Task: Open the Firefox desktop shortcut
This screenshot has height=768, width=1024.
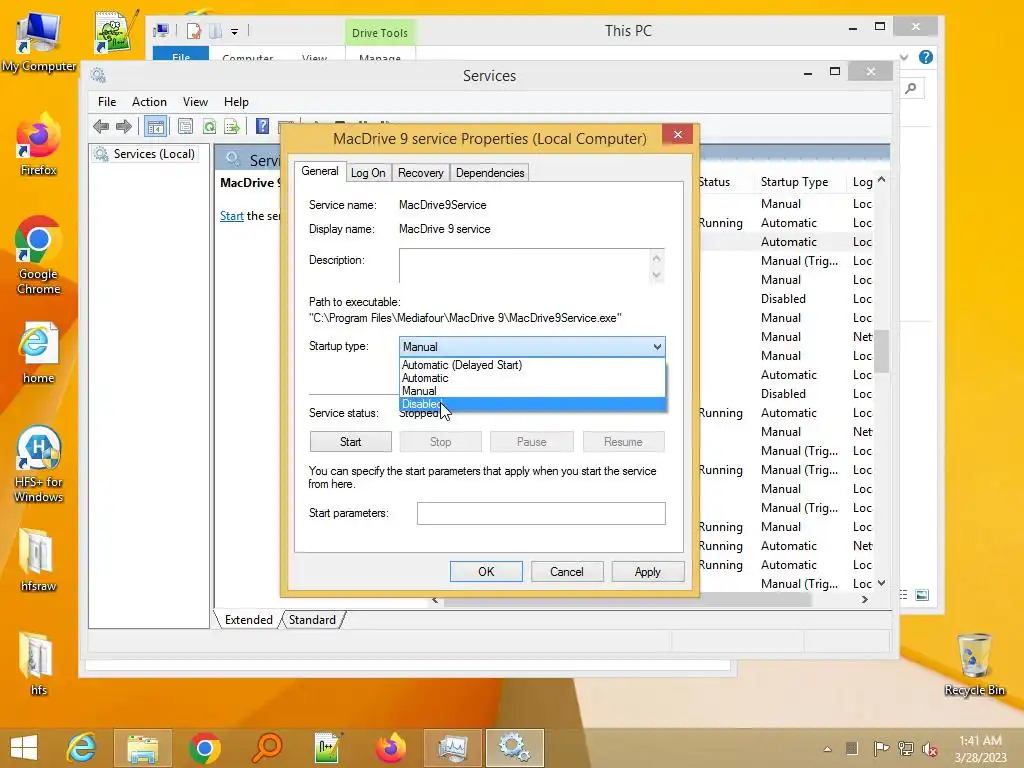Action: (x=39, y=145)
